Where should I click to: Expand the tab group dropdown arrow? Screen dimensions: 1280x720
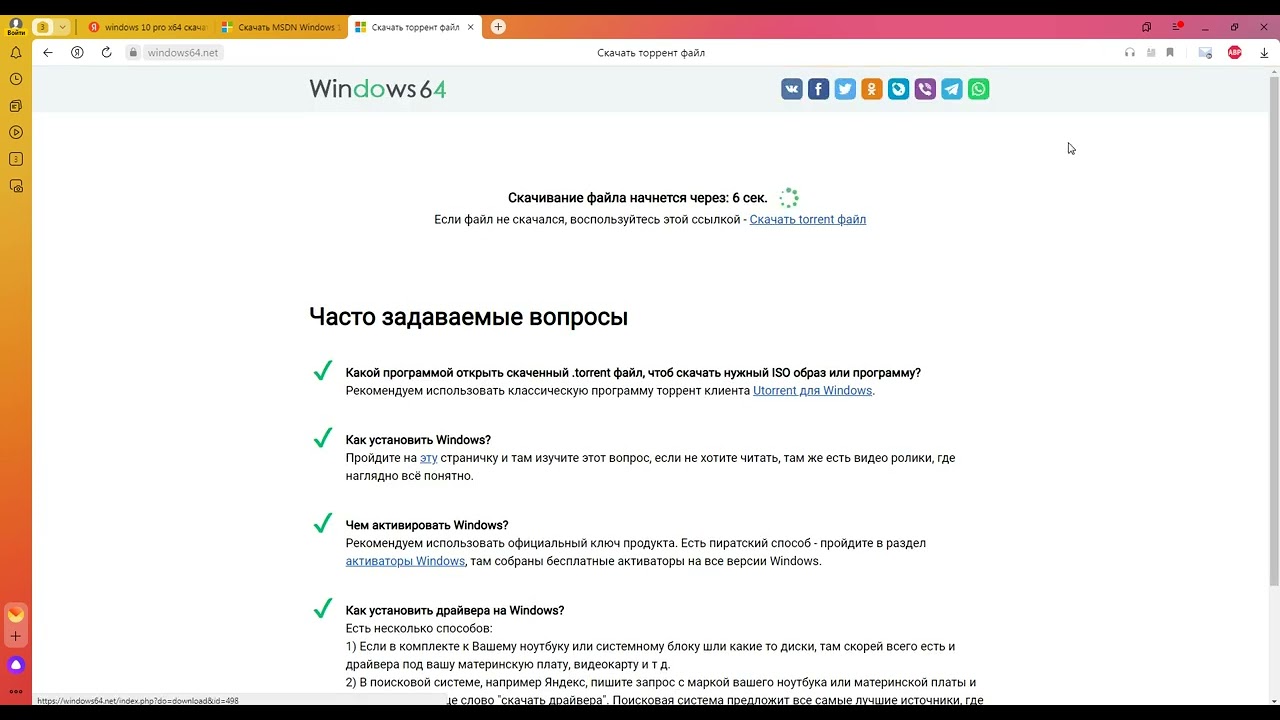63,27
